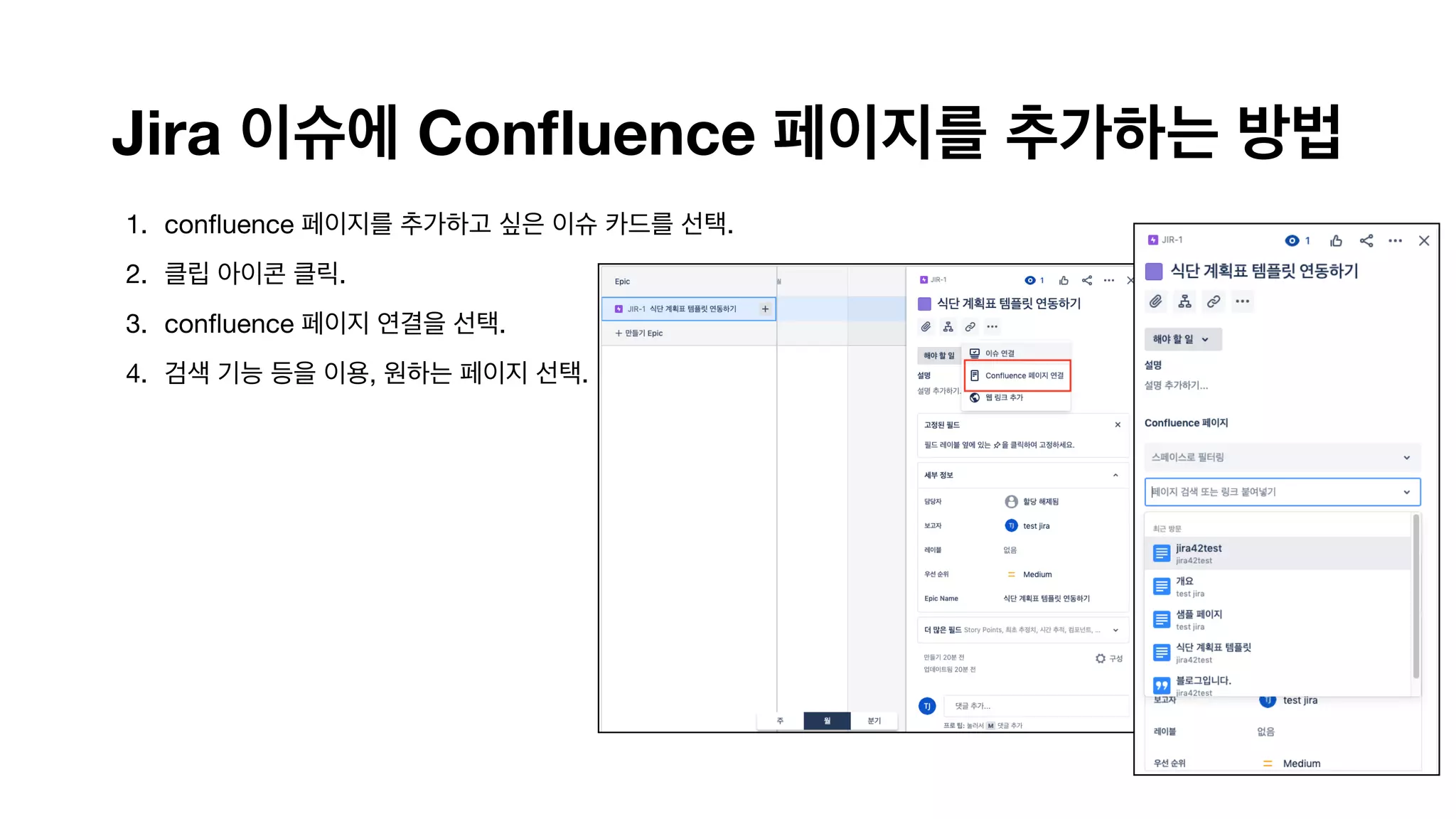This screenshot has width=1456, height=819.
Task: Click the plus button on the JIR-1 epic row
Action: point(765,309)
